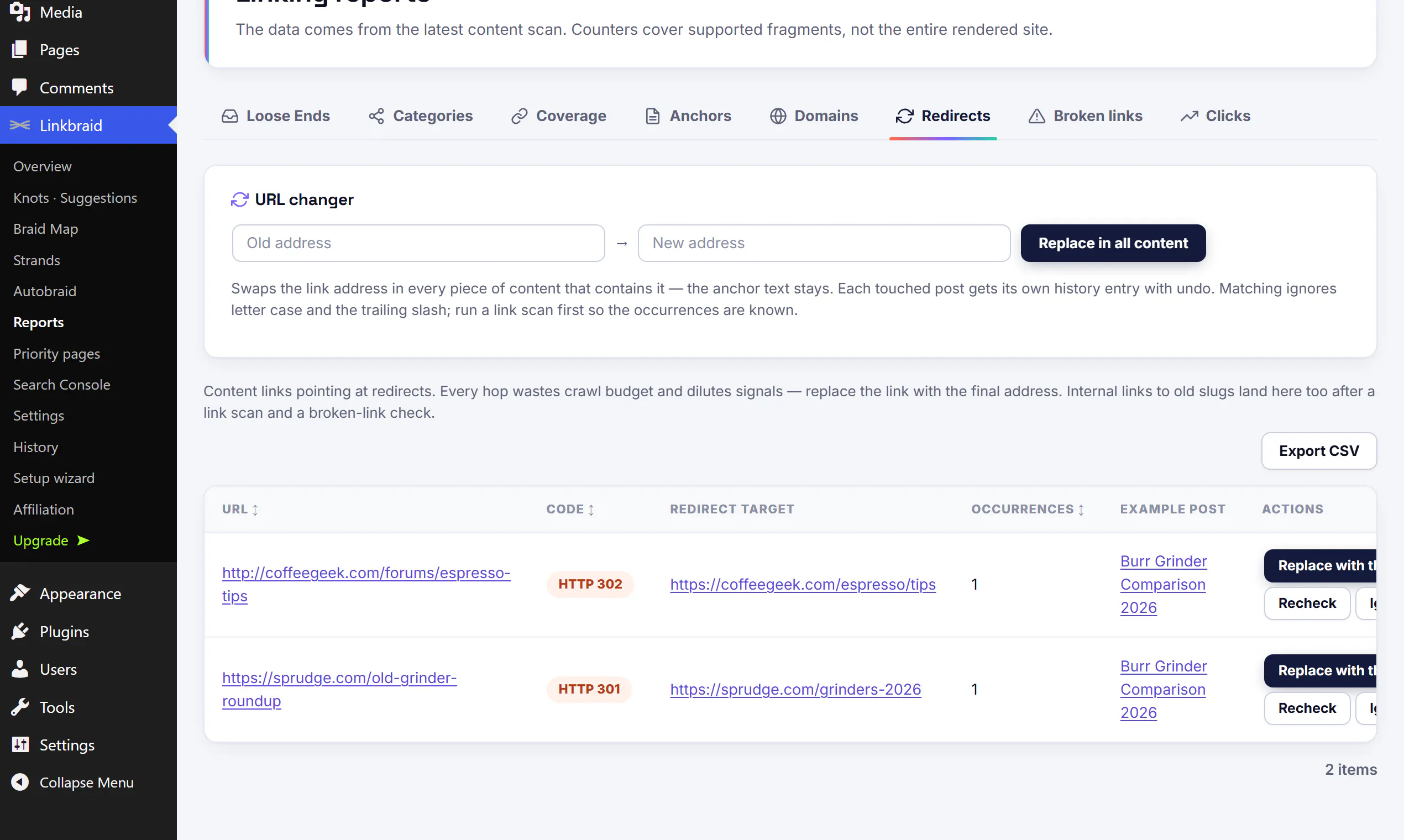Viewport: 1404px width, 840px height.
Task: Open the Clicks tab
Action: [1215, 116]
